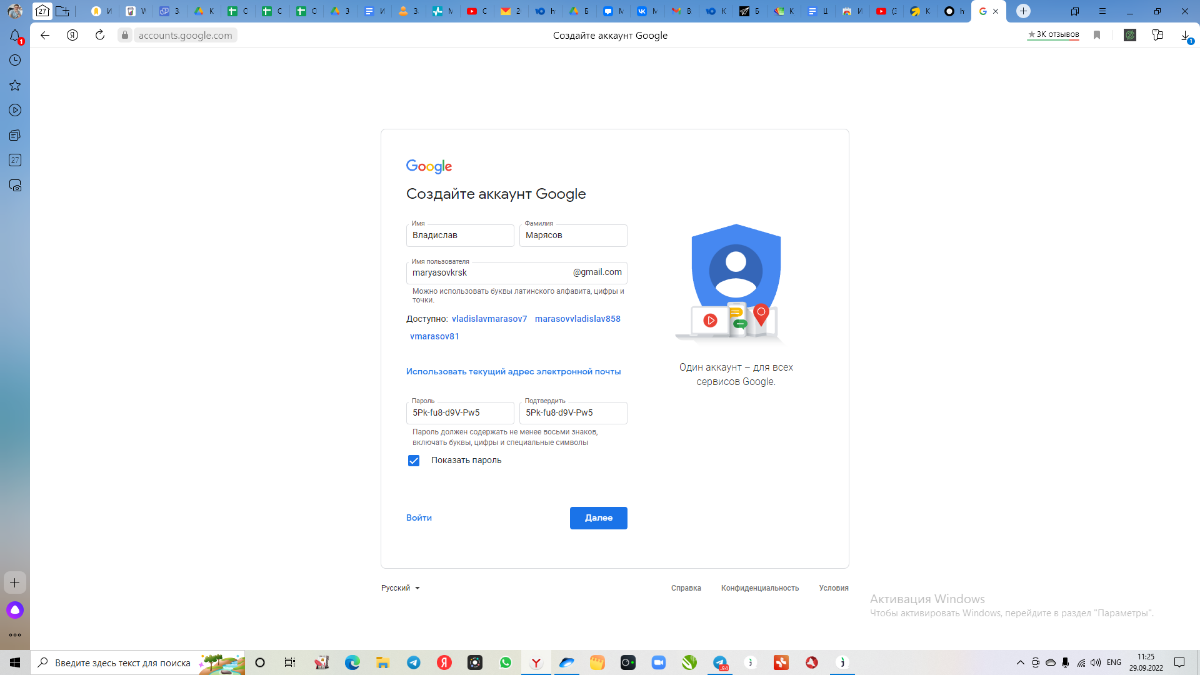This screenshot has height=675, width=1200.
Task: Open the green extension icon in the toolbar
Action: click(1130, 35)
